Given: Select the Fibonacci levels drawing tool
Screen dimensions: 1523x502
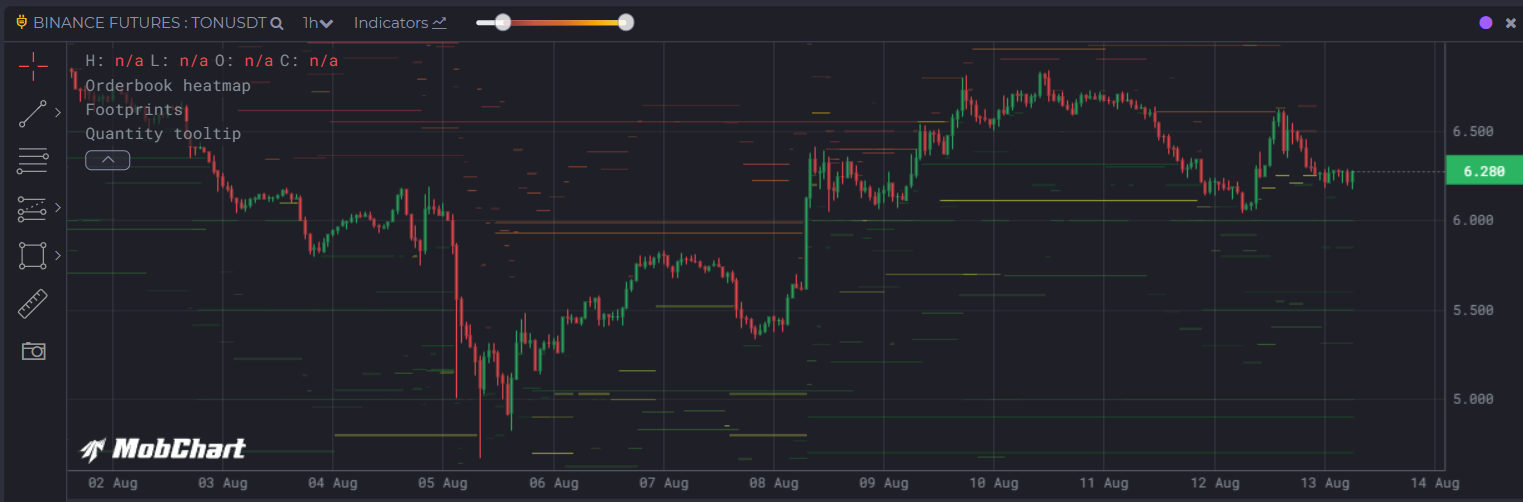Looking at the screenshot, I should pyautogui.click(x=33, y=209).
